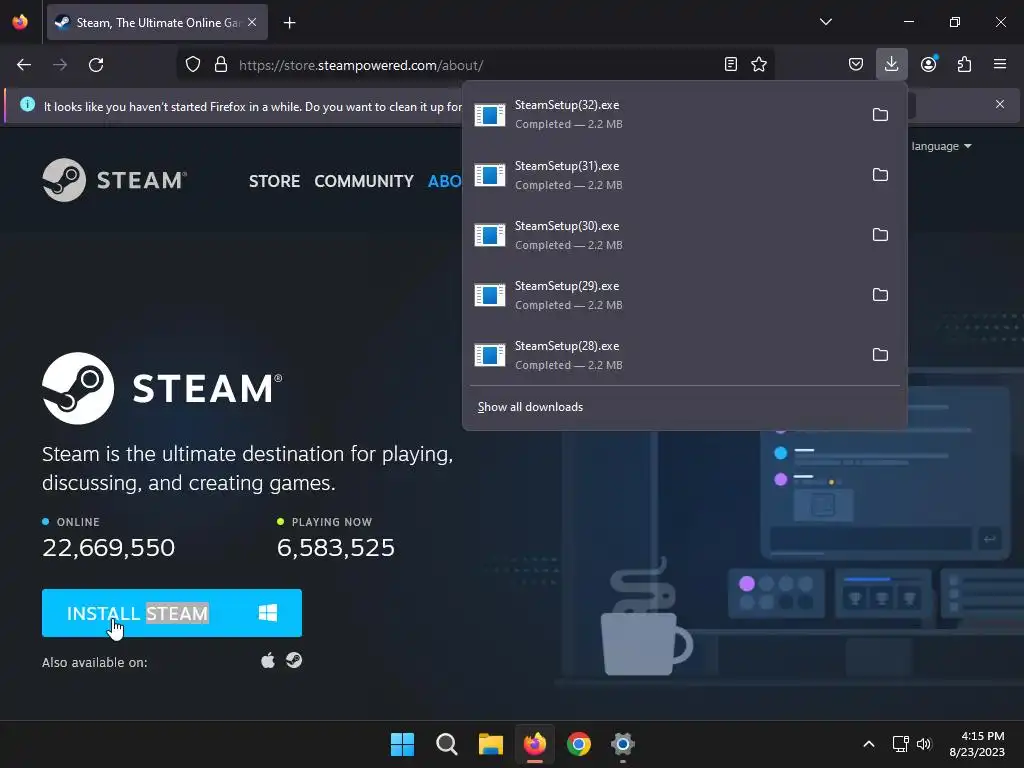The height and width of the screenshot is (768, 1024).
Task: Open the SteamSetup(29).exe download entry
Action: pyautogui.click(x=663, y=295)
